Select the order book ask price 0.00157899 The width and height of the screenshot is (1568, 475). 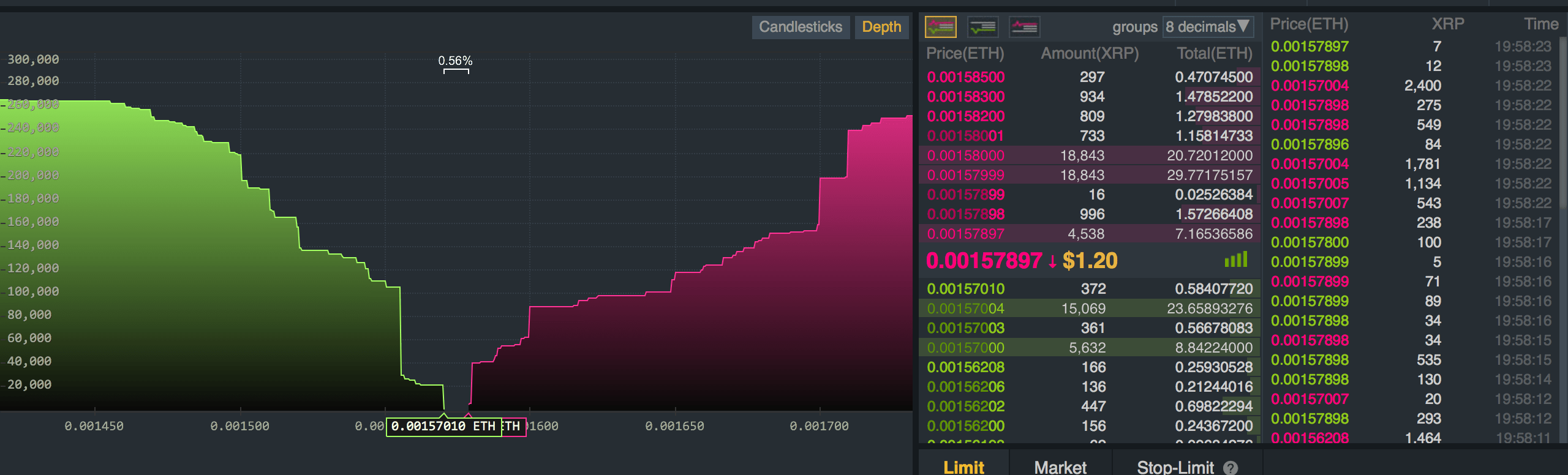966,195
